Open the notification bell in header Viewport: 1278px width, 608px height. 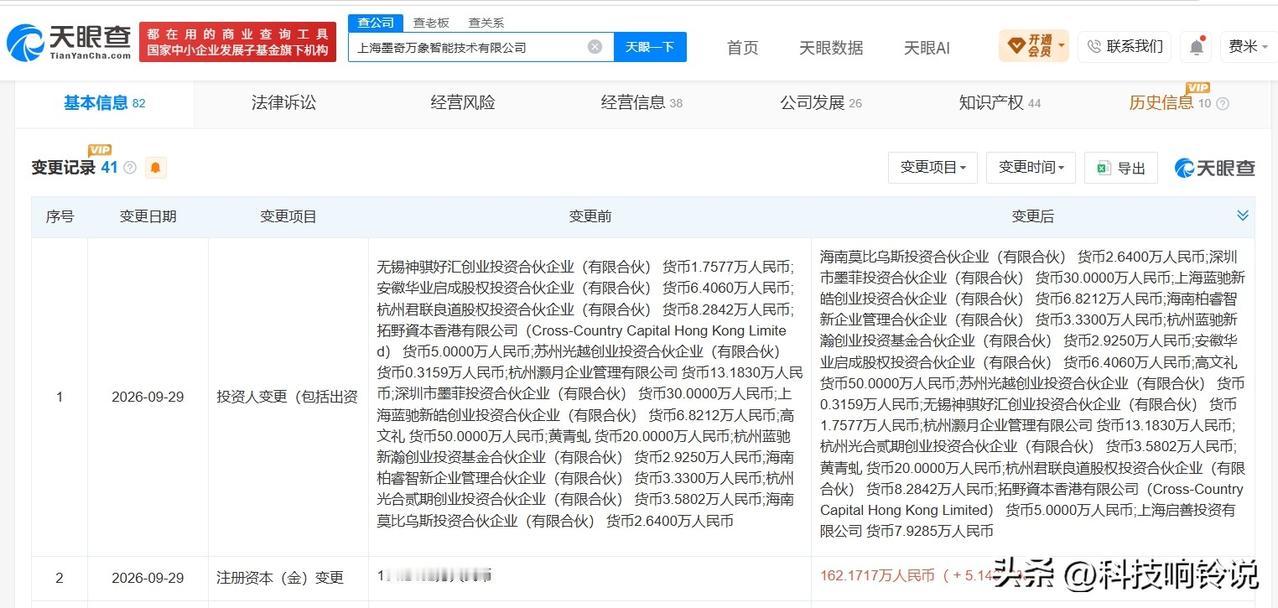(1197, 46)
